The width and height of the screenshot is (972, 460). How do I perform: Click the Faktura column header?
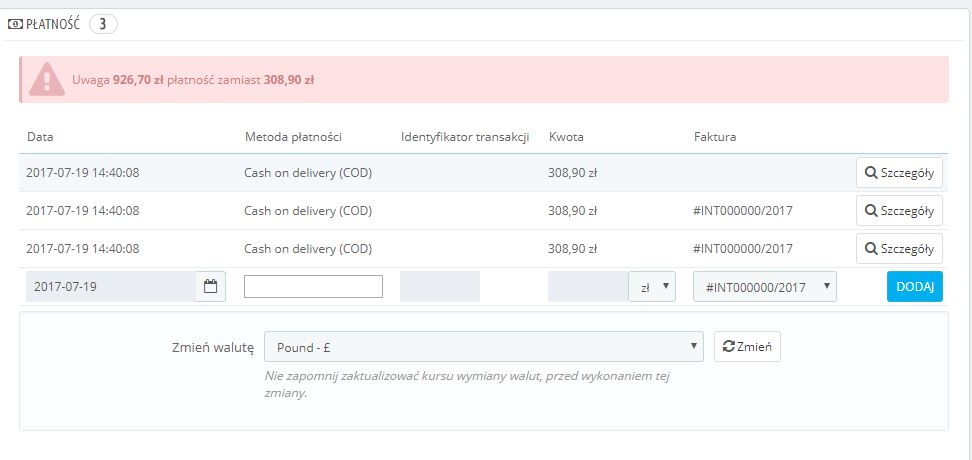point(714,136)
